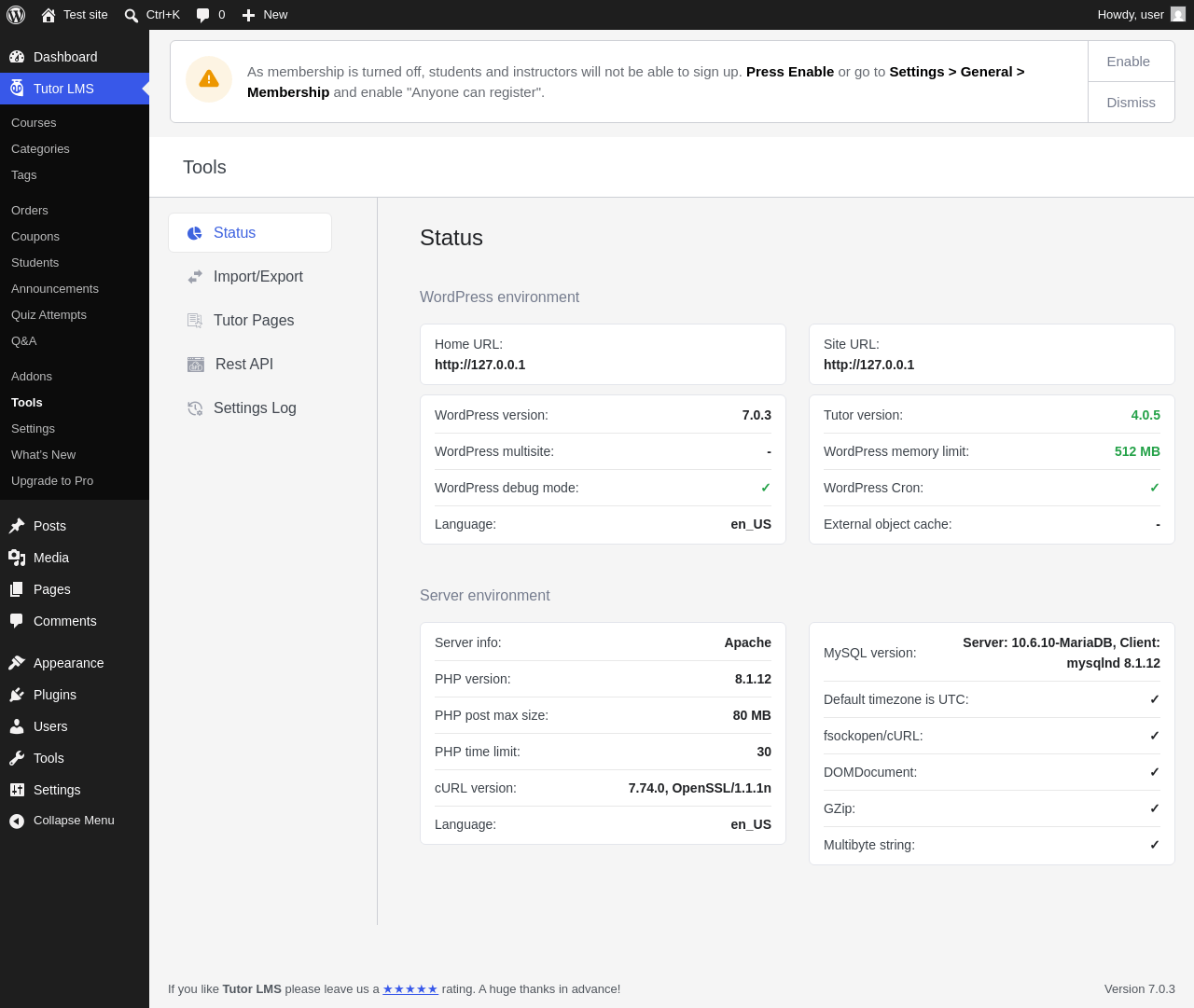Screen dimensions: 1194x1008
Task: Click the user avatar in the top-right corner
Action: 1178,15
